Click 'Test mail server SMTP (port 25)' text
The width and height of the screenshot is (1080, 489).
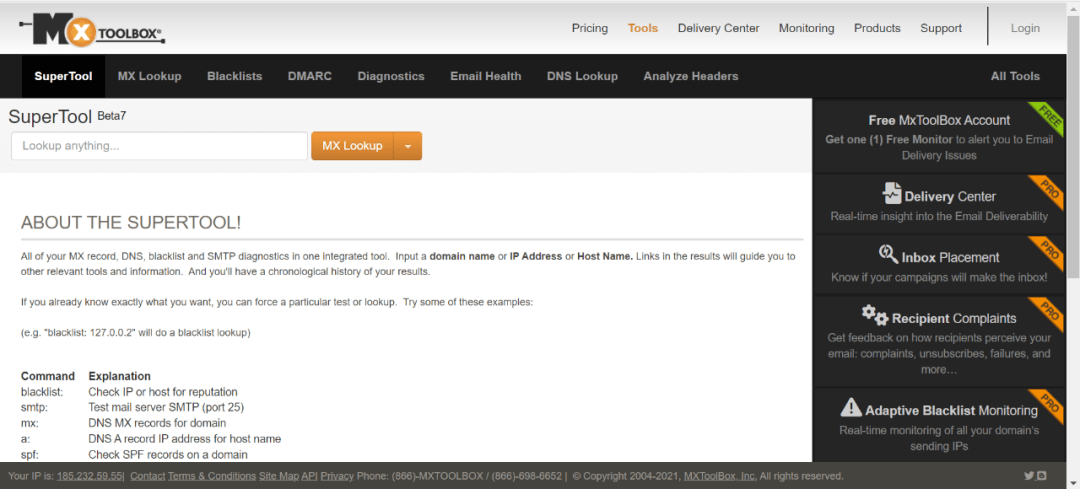click(166, 407)
